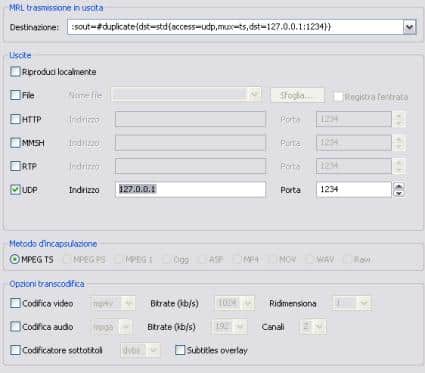Enable Riproduci localmente checkbox

pos(15,72)
